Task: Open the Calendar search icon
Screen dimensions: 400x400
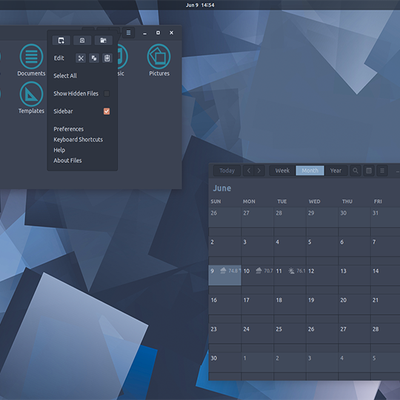Action: click(355, 171)
